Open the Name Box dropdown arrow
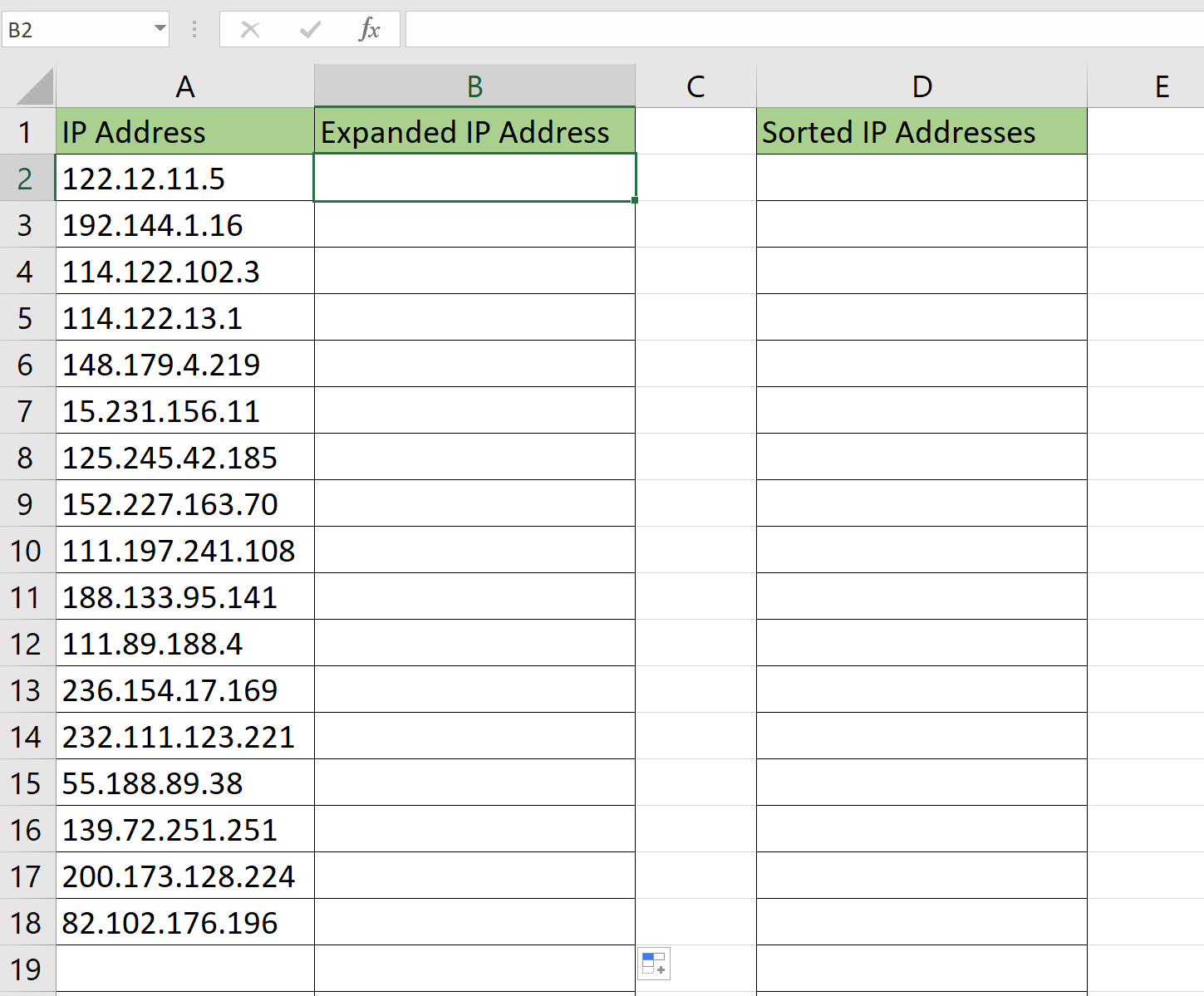The width and height of the screenshot is (1204, 996). (x=158, y=28)
